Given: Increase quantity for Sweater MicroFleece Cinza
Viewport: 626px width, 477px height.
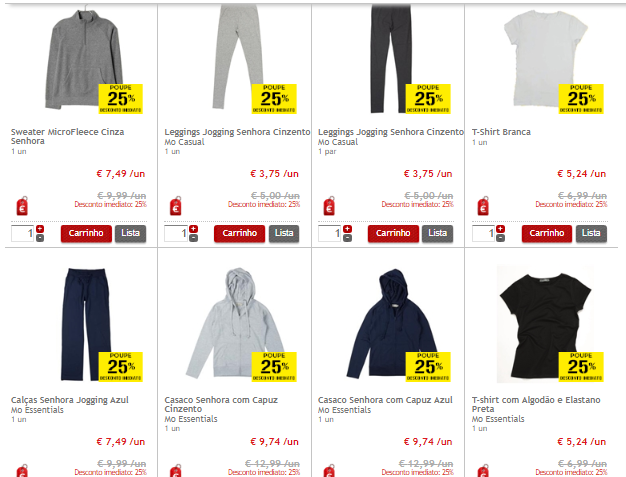Looking at the screenshot, I should 40,229.
